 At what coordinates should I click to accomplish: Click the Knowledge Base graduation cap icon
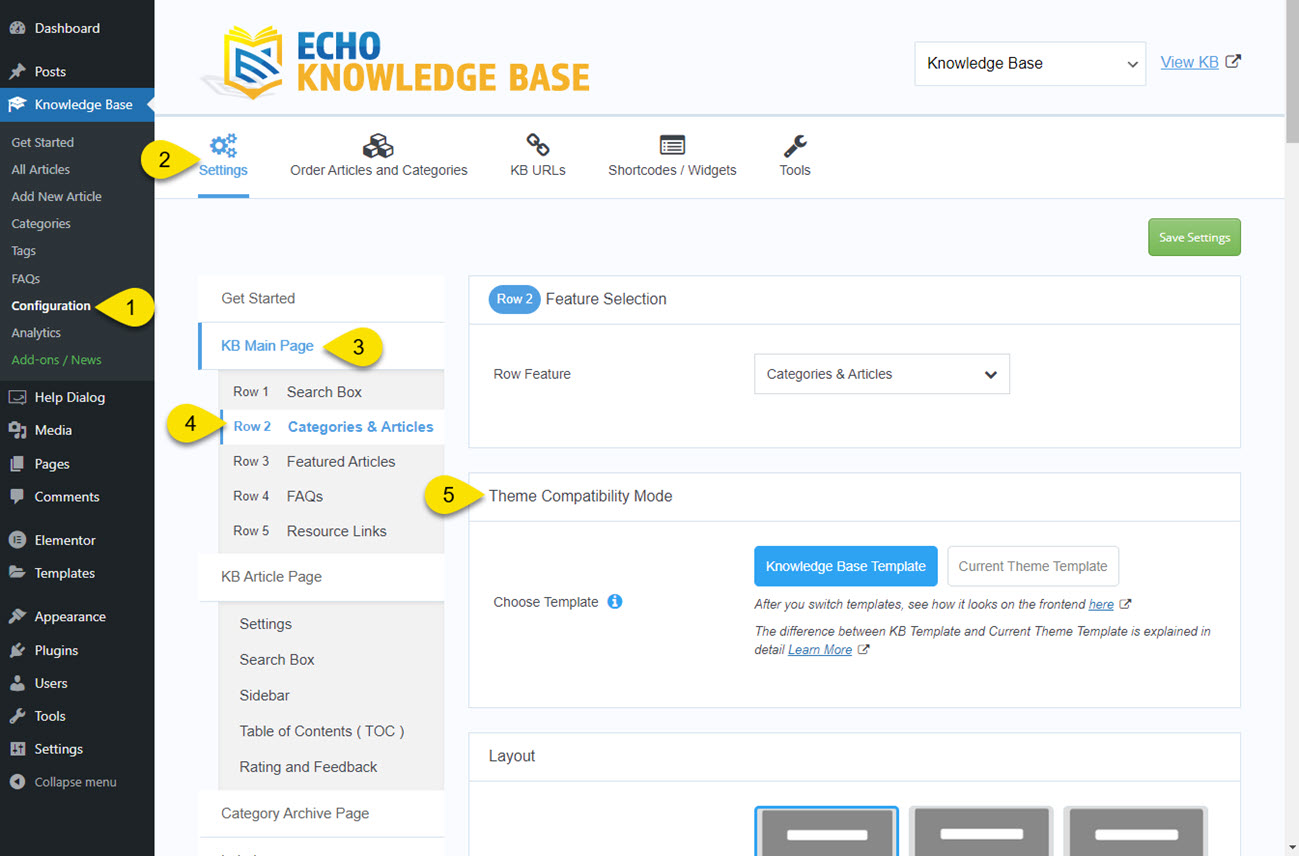(x=17, y=104)
